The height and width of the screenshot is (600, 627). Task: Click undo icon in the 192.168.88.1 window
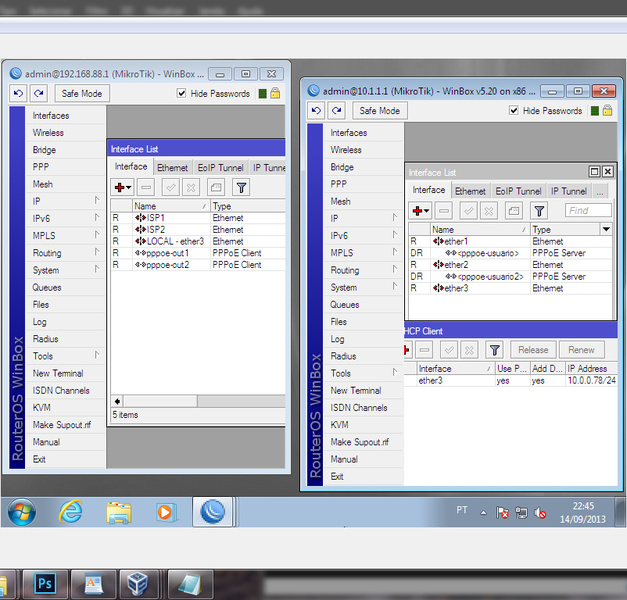tap(18, 93)
